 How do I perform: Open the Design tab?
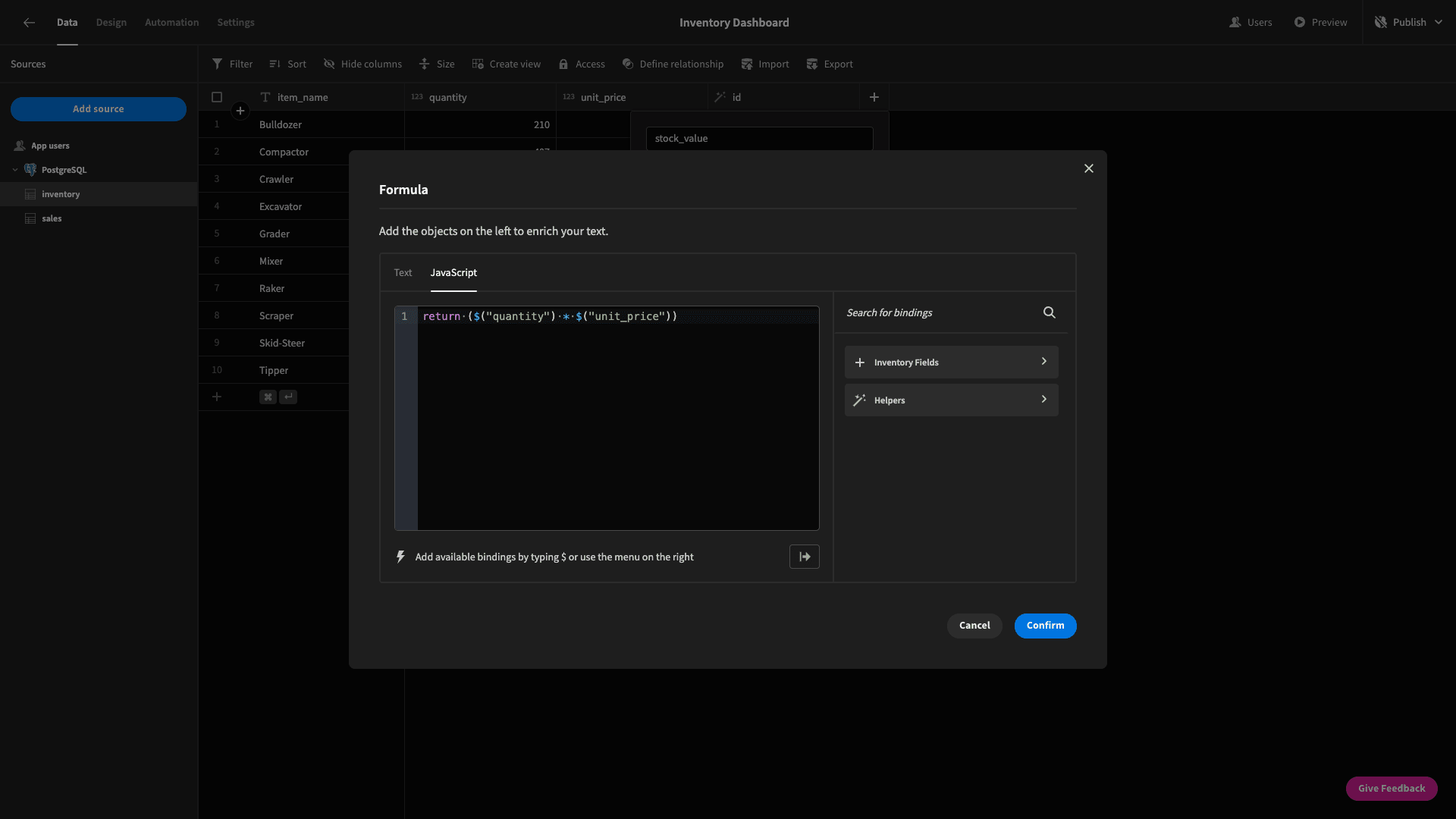pos(111,23)
